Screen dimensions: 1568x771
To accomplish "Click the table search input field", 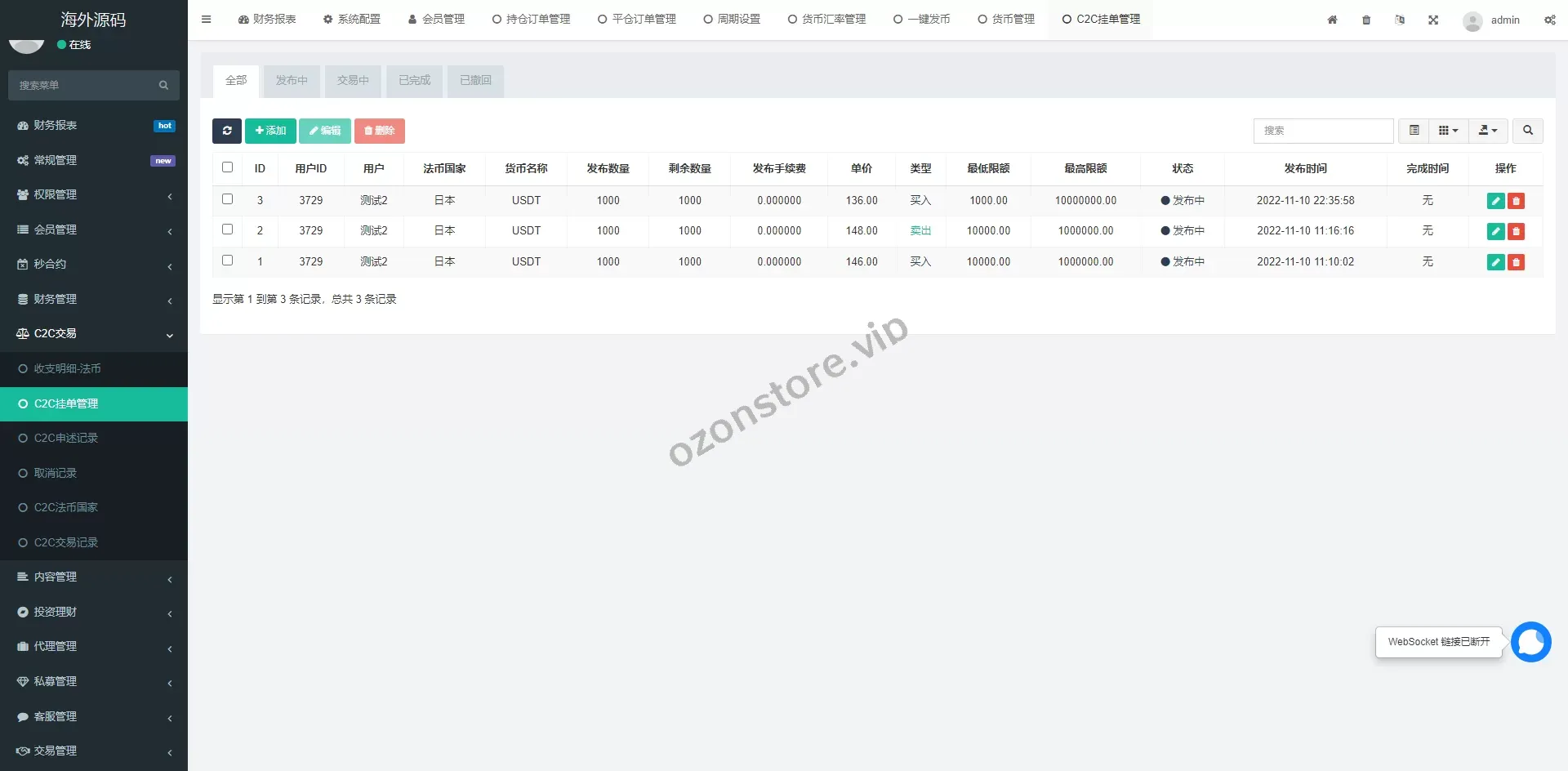I will click(x=1323, y=131).
